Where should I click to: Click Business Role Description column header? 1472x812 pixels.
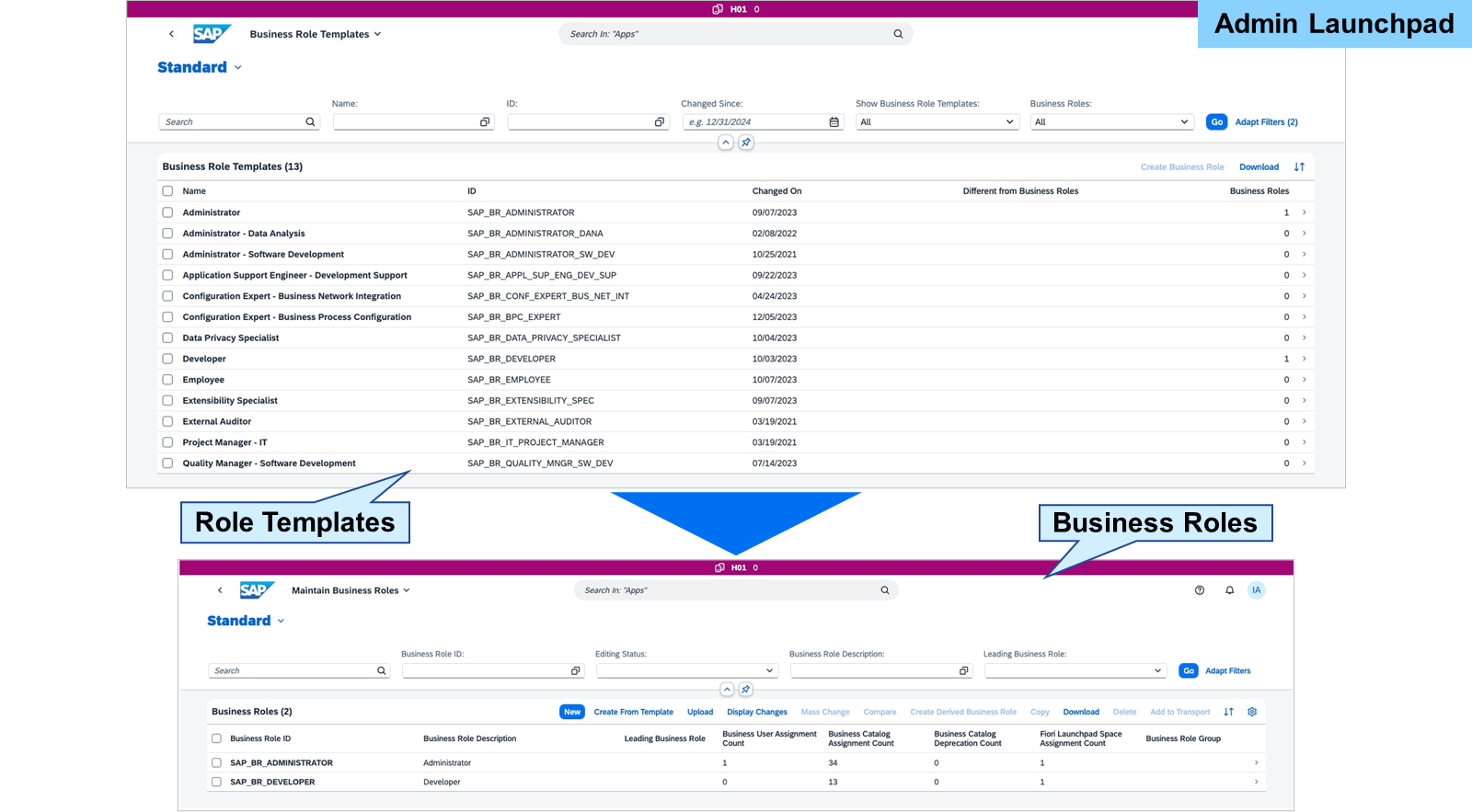point(469,739)
